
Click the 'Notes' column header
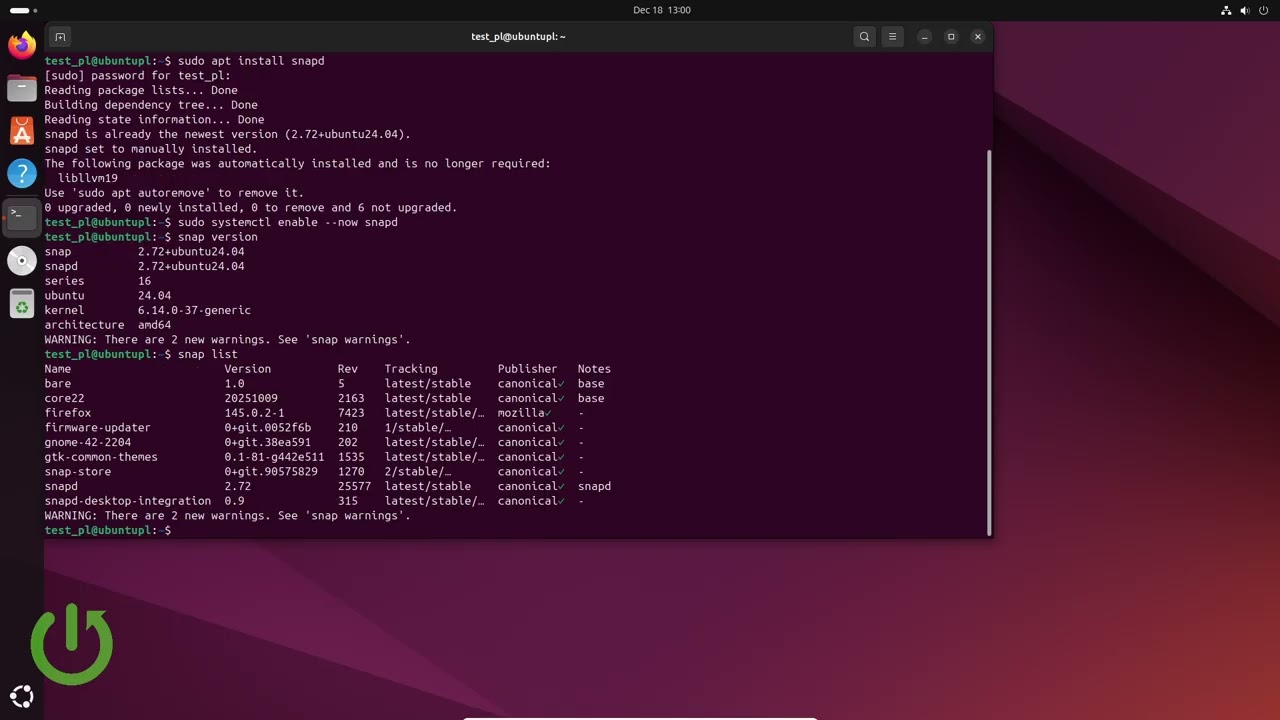[594, 369]
